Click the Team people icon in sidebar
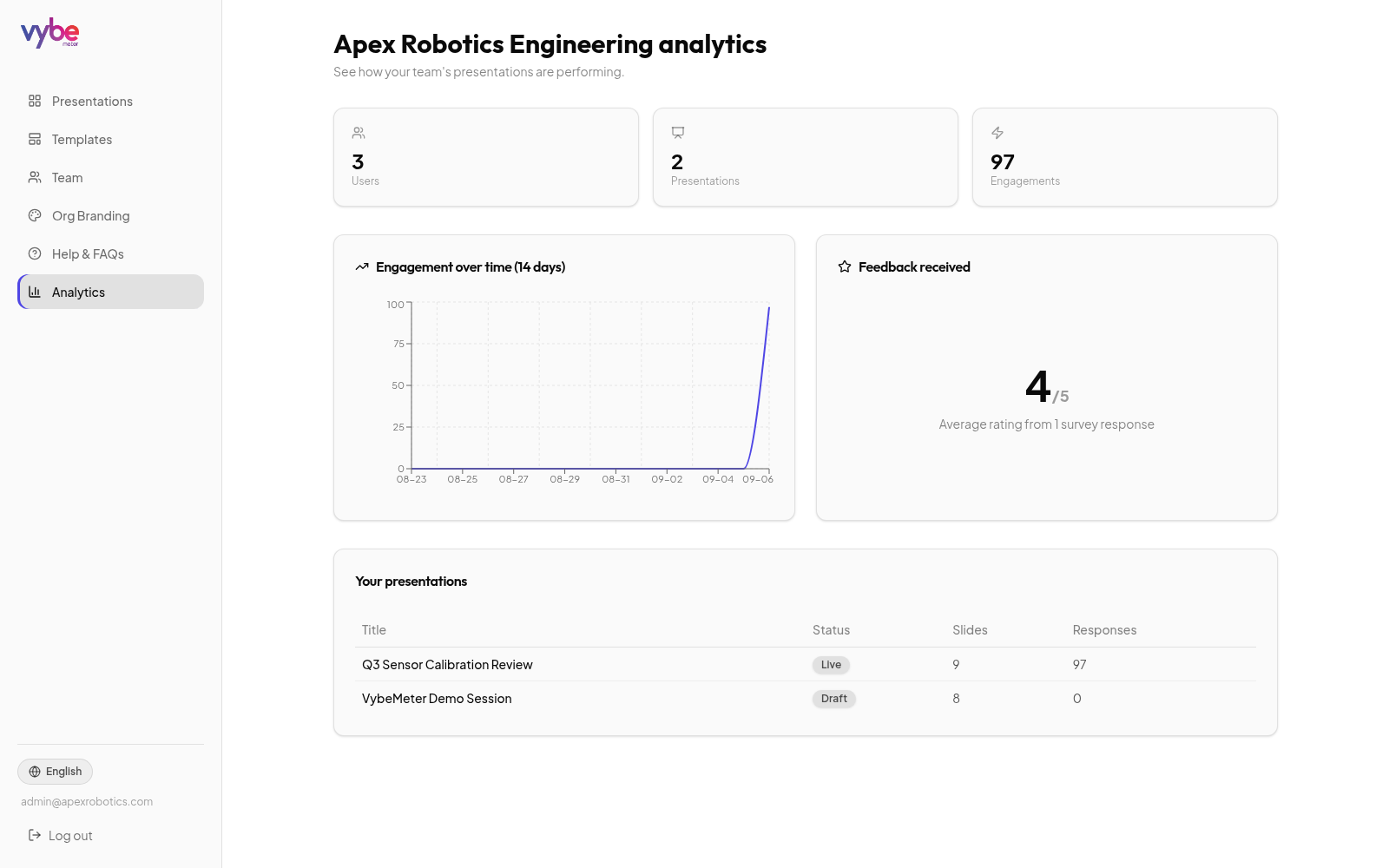 [x=35, y=177]
